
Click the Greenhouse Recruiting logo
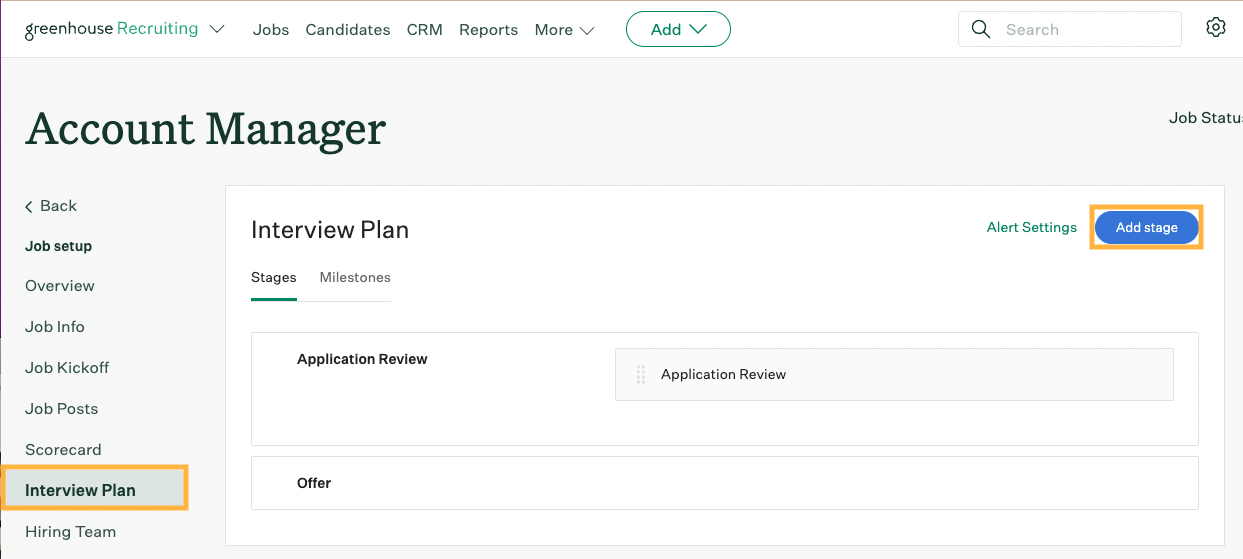tap(111, 29)
